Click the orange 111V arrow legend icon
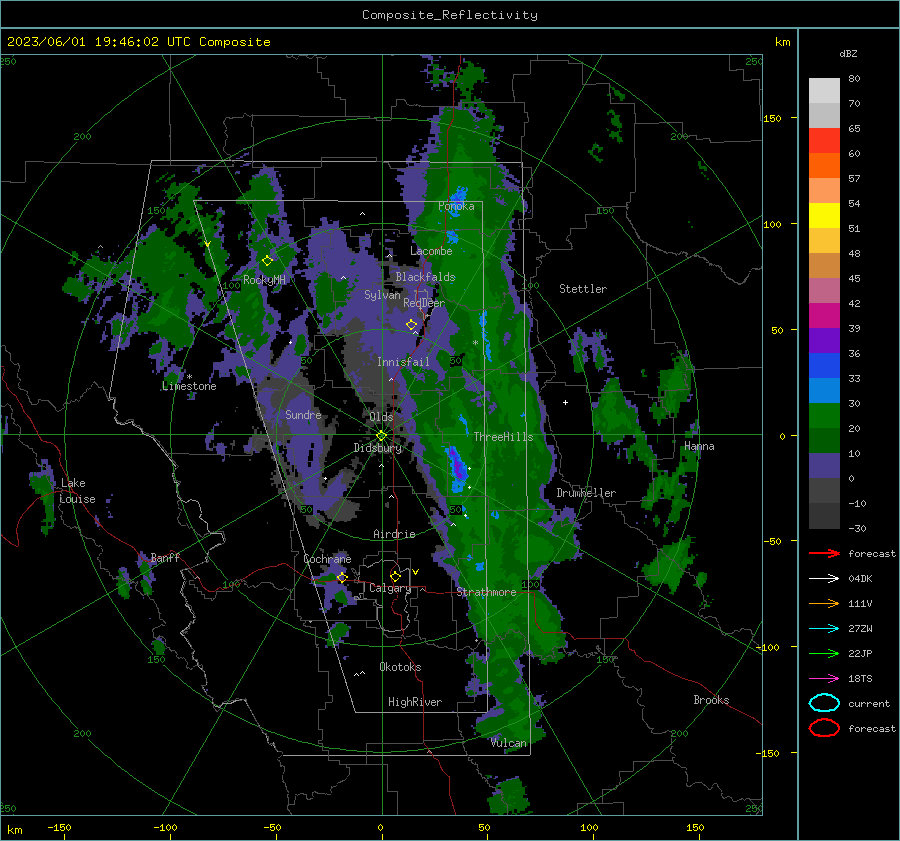900x841 pixels. pos(824,603)
